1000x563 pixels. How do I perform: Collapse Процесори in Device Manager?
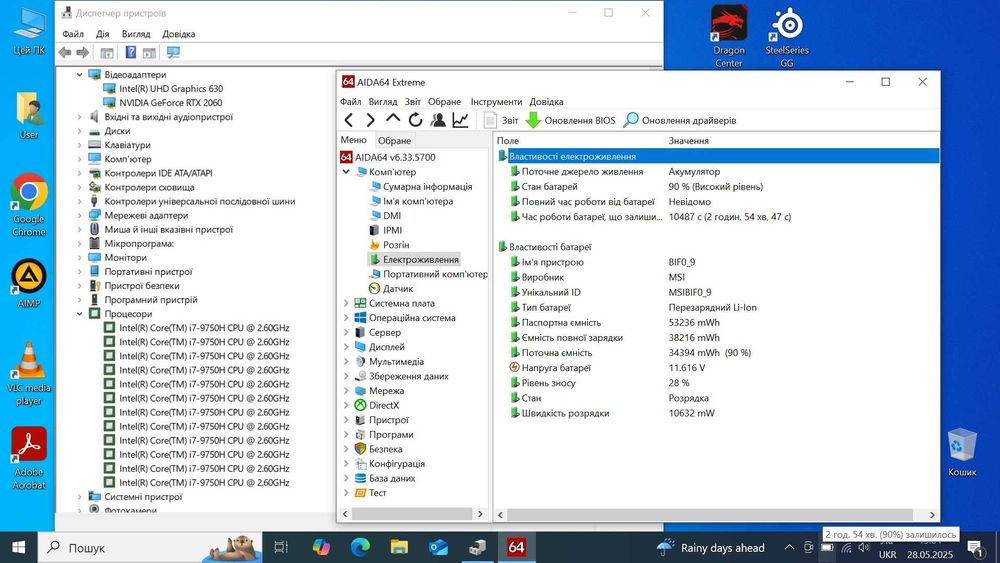[x=80, y=314]
